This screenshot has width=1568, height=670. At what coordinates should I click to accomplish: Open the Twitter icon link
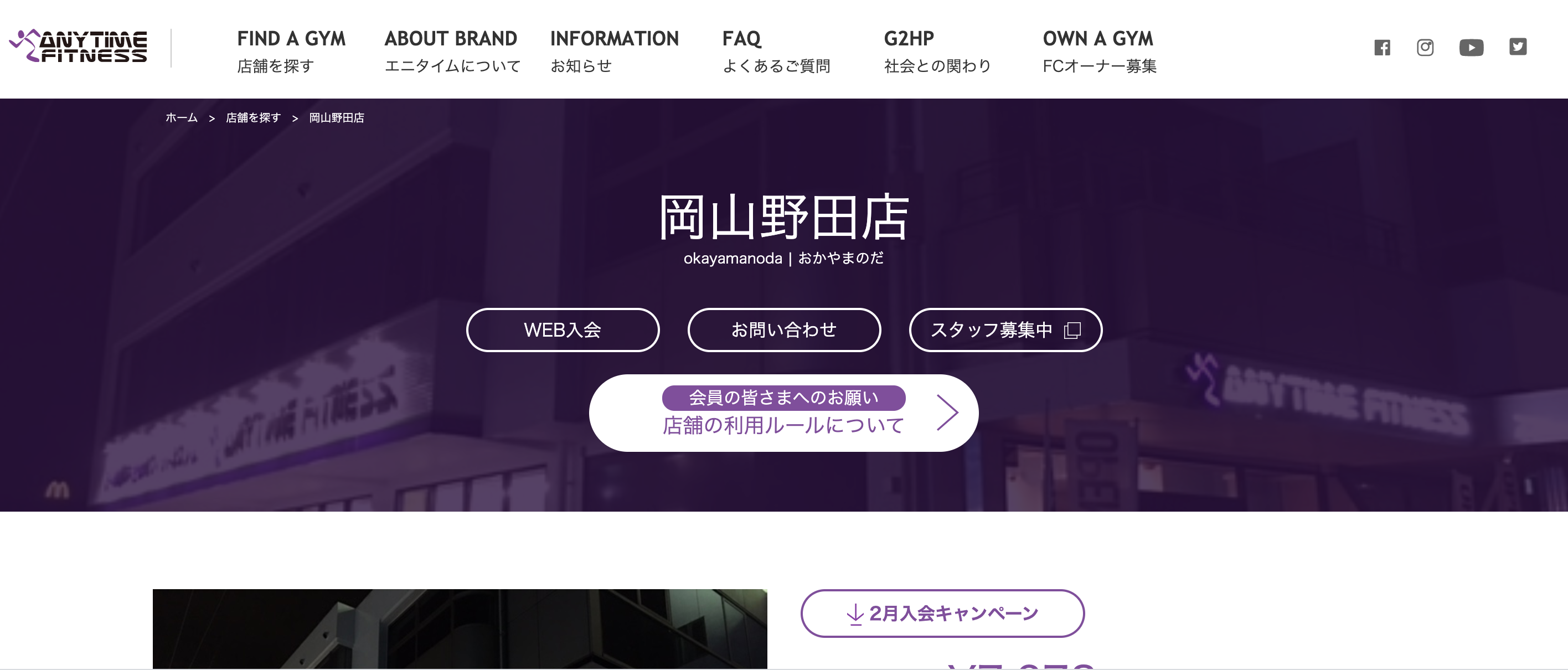1518,47
